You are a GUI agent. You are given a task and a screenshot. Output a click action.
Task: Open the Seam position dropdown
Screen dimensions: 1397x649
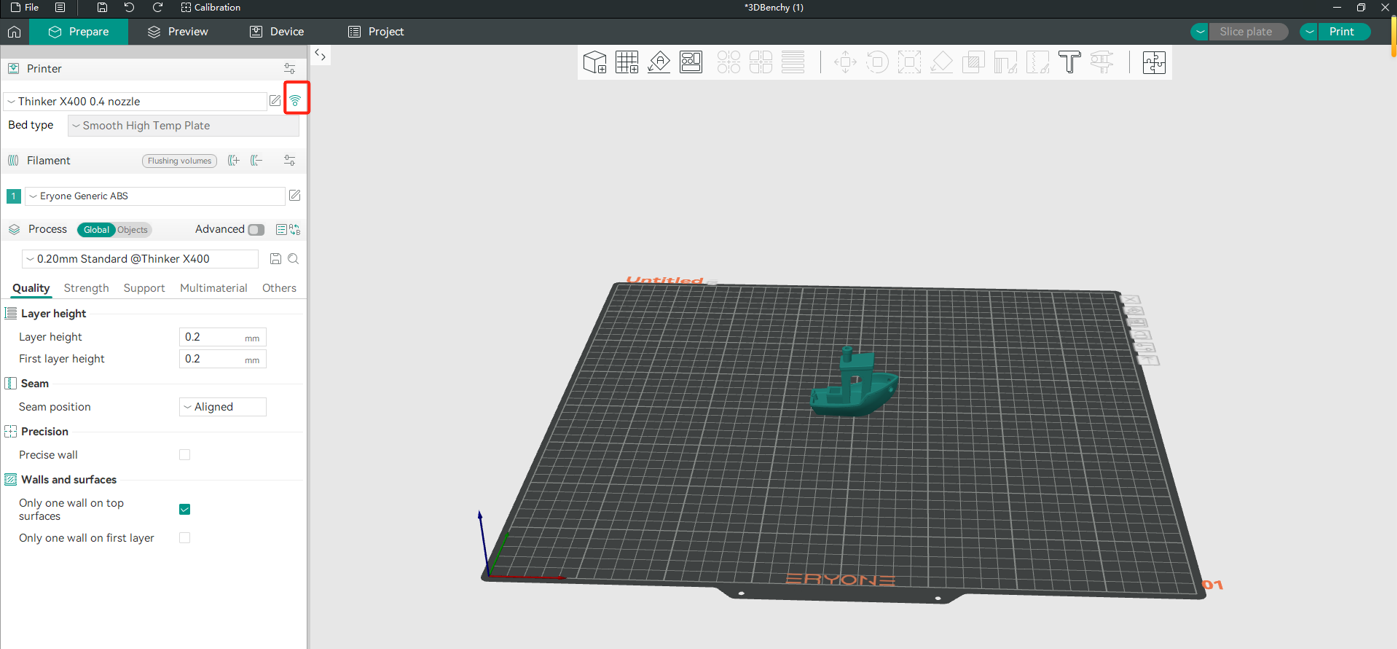click(223, 407)
